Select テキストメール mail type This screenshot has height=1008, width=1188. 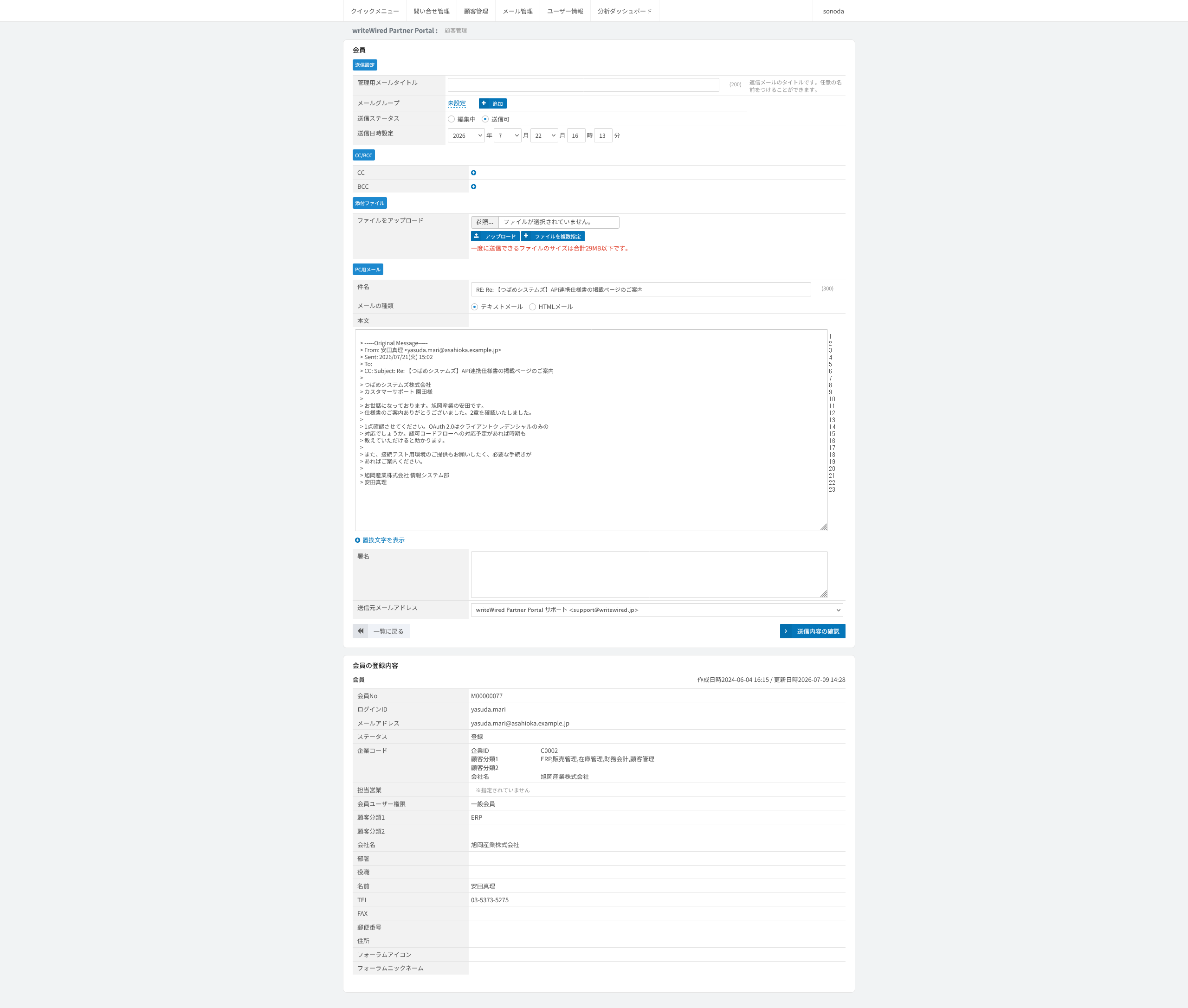475,307
